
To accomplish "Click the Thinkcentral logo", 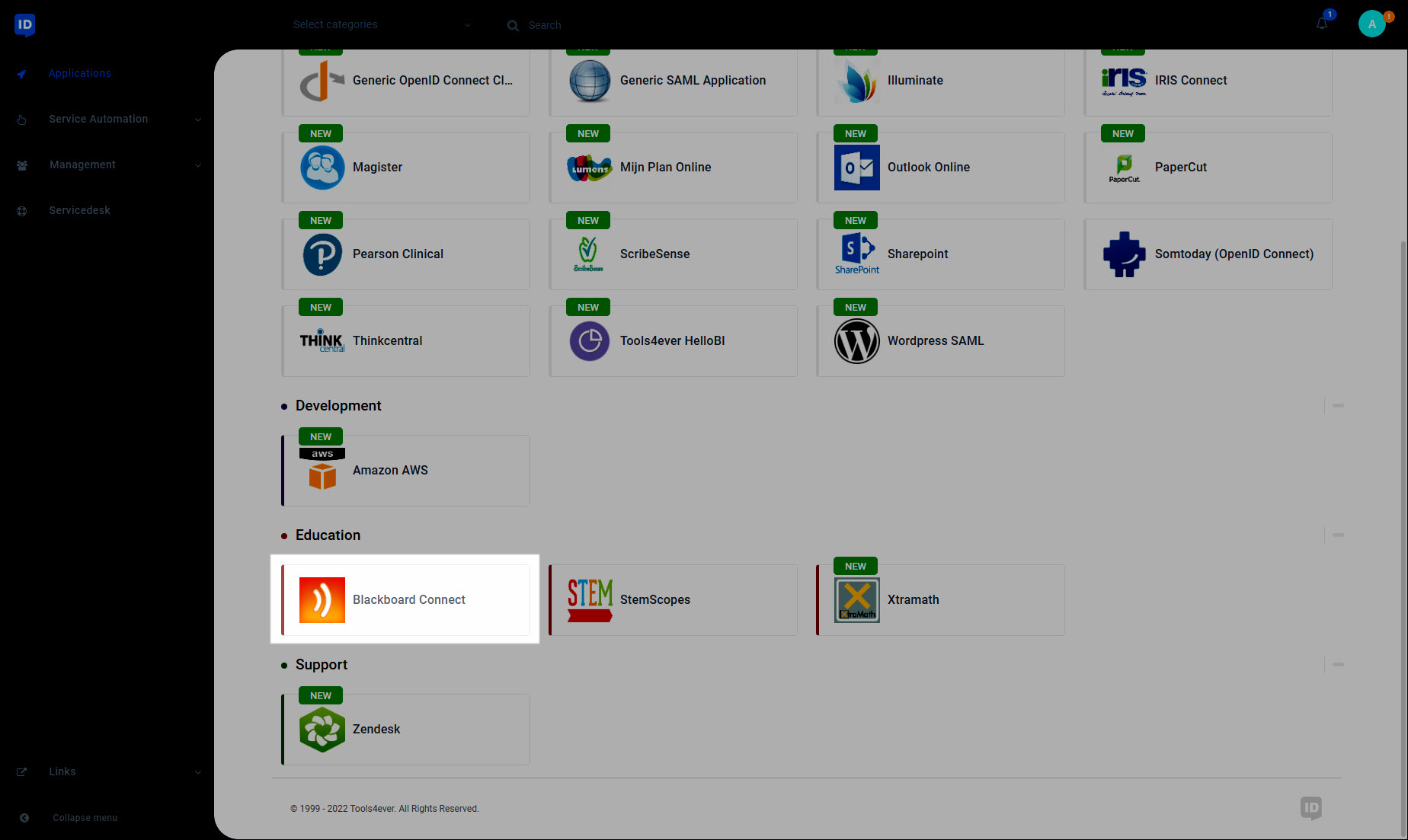I will 322,340.
